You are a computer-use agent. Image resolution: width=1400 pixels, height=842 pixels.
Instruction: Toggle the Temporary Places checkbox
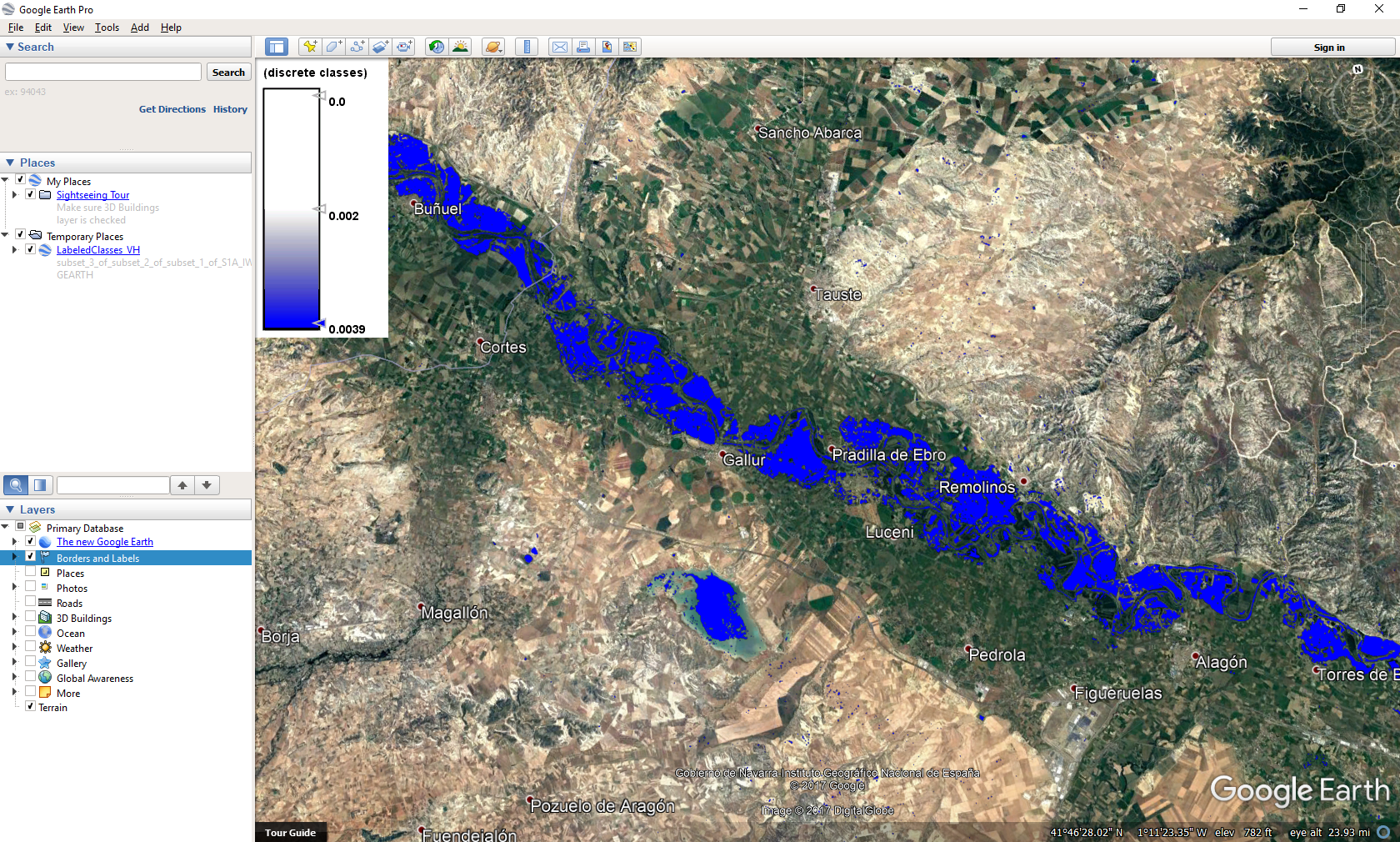[21, 234]
